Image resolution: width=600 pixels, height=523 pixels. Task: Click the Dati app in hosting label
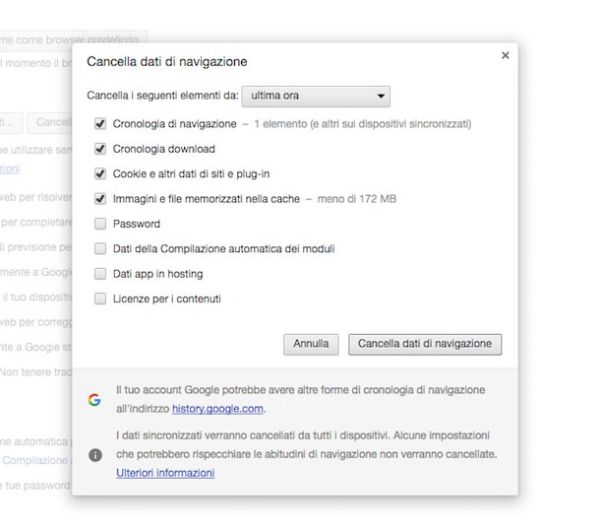tap(158, 273)
